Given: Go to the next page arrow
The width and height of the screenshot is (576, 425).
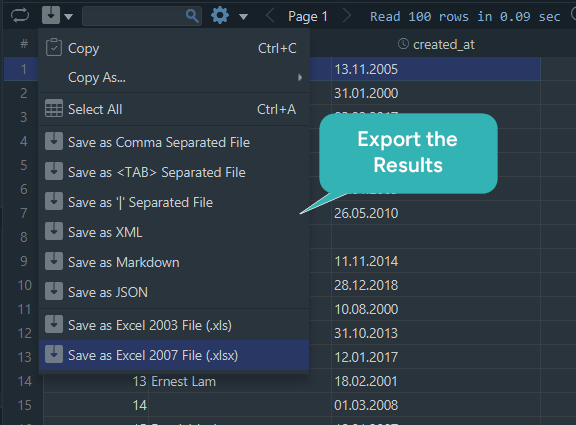Looking at the screenshot, I should click(346, 16).
